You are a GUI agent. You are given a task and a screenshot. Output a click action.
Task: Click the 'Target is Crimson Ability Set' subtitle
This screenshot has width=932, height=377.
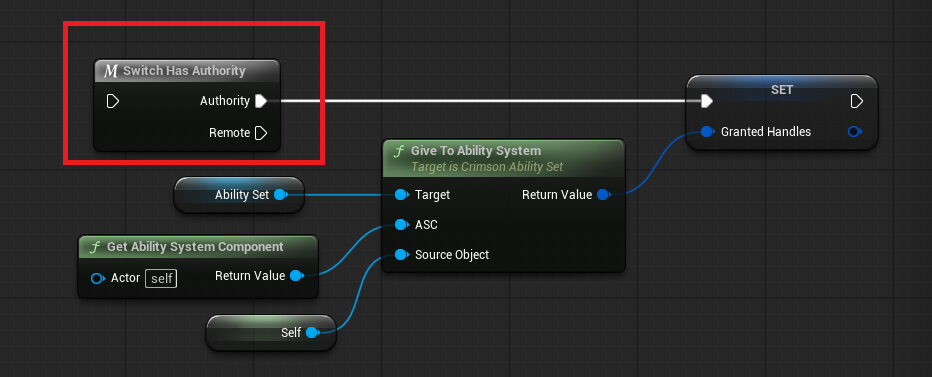(487, 167)
